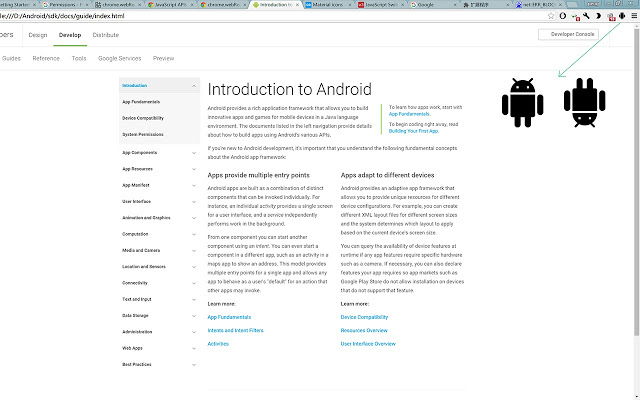Close the Material icons tab
This screenshot has width=640, height=400.
[350, 5]
